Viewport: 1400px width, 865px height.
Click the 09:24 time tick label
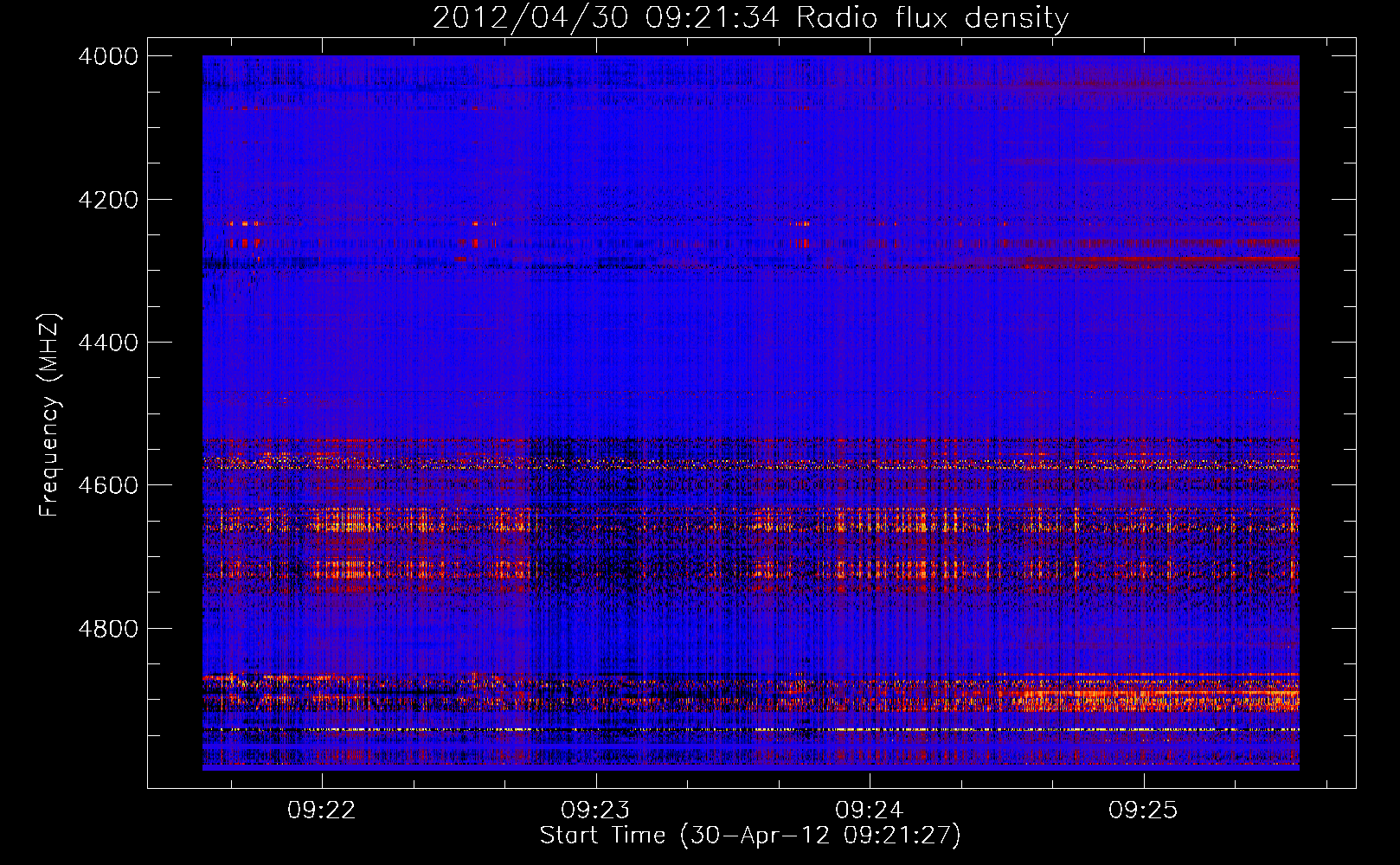pyautogui.click(x=869, y=811)
